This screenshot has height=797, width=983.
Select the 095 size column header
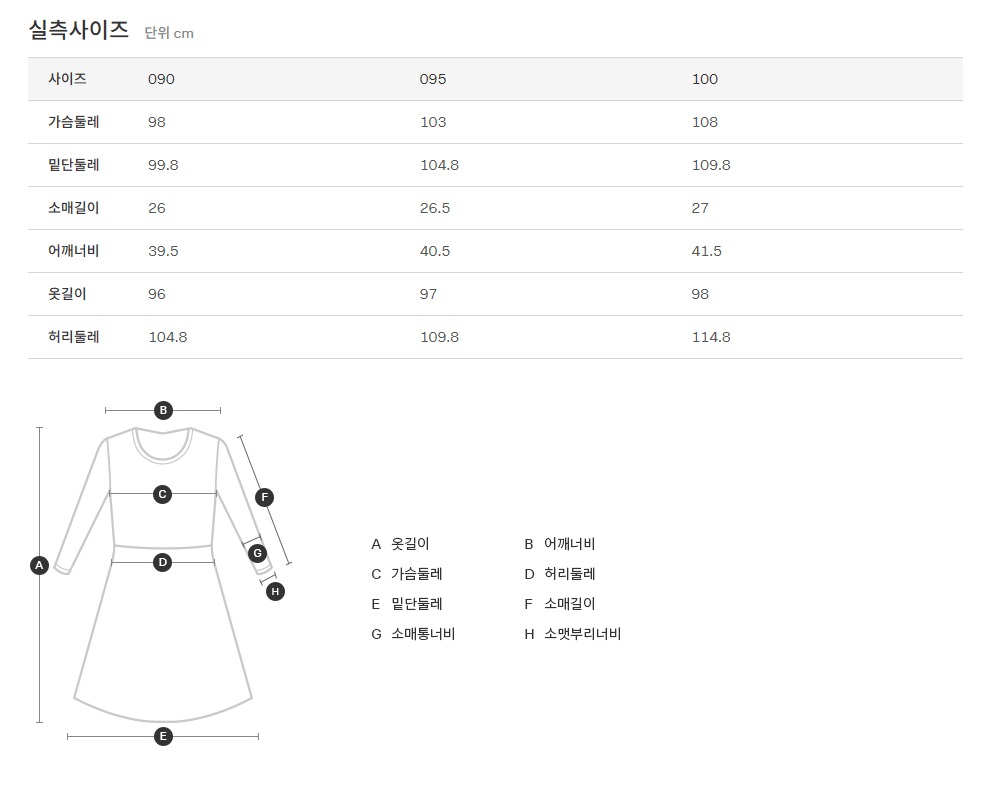click(x=433, y=79)
